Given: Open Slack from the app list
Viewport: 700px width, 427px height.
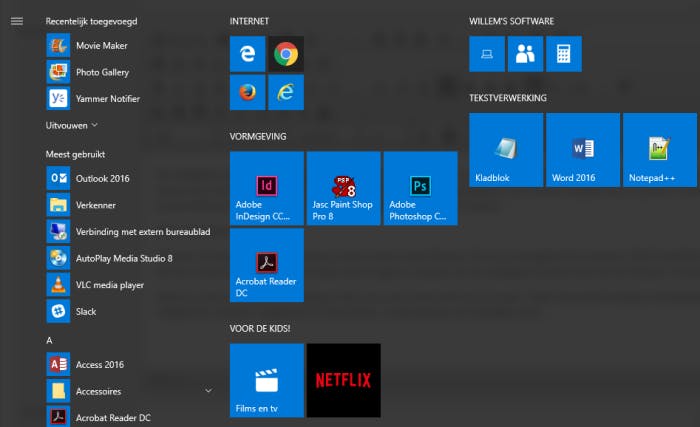Looking at the screenshot, I should pos(86,311).
